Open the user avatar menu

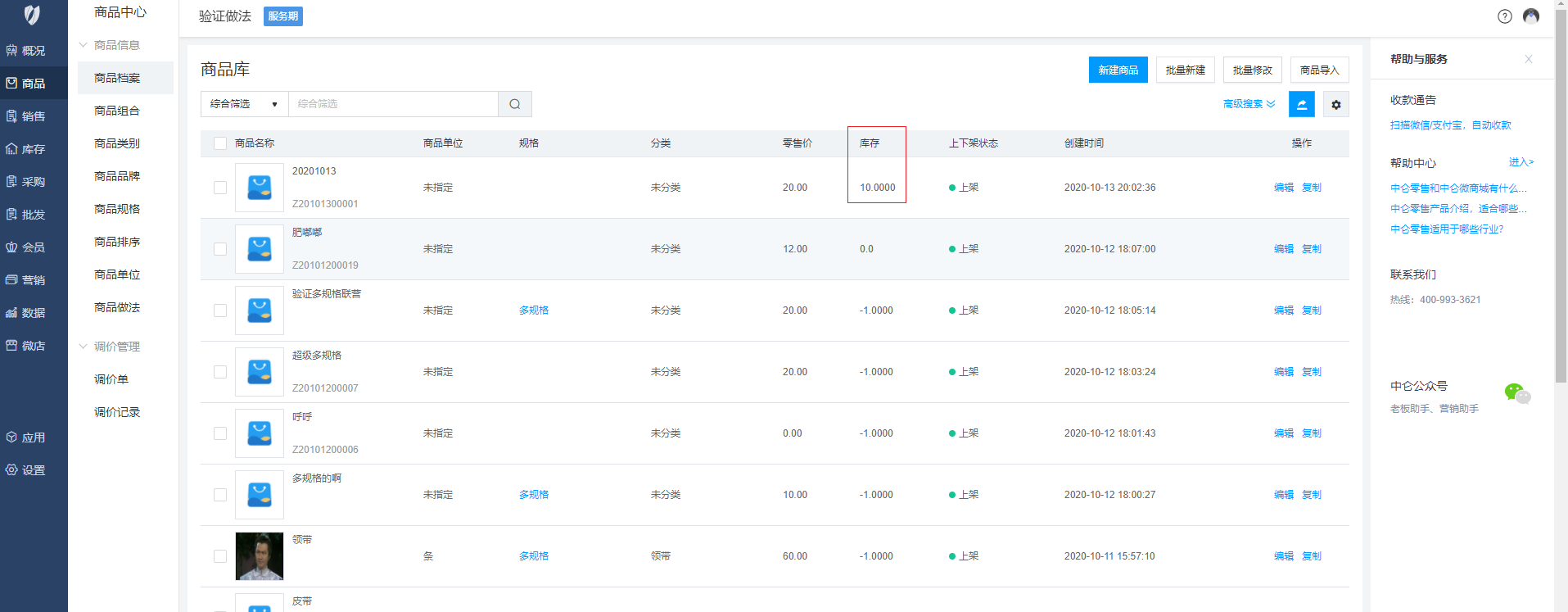(x=1530, y=16)
